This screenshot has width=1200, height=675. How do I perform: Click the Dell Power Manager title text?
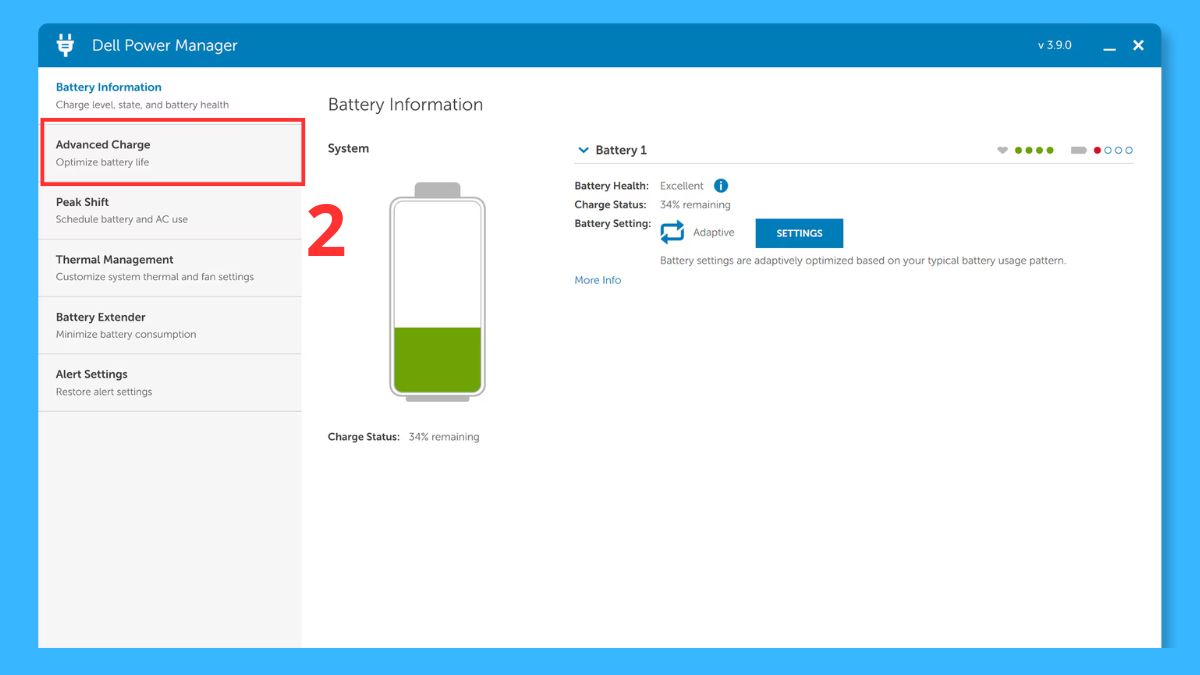(165, 46)
